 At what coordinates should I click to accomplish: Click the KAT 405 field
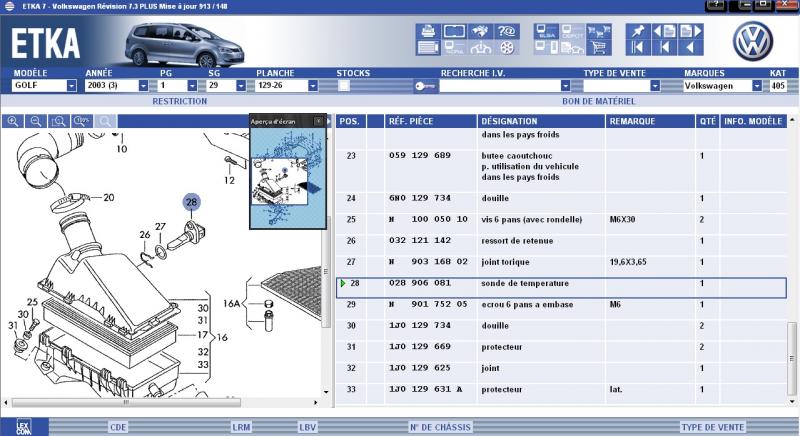tap(778, 86)
